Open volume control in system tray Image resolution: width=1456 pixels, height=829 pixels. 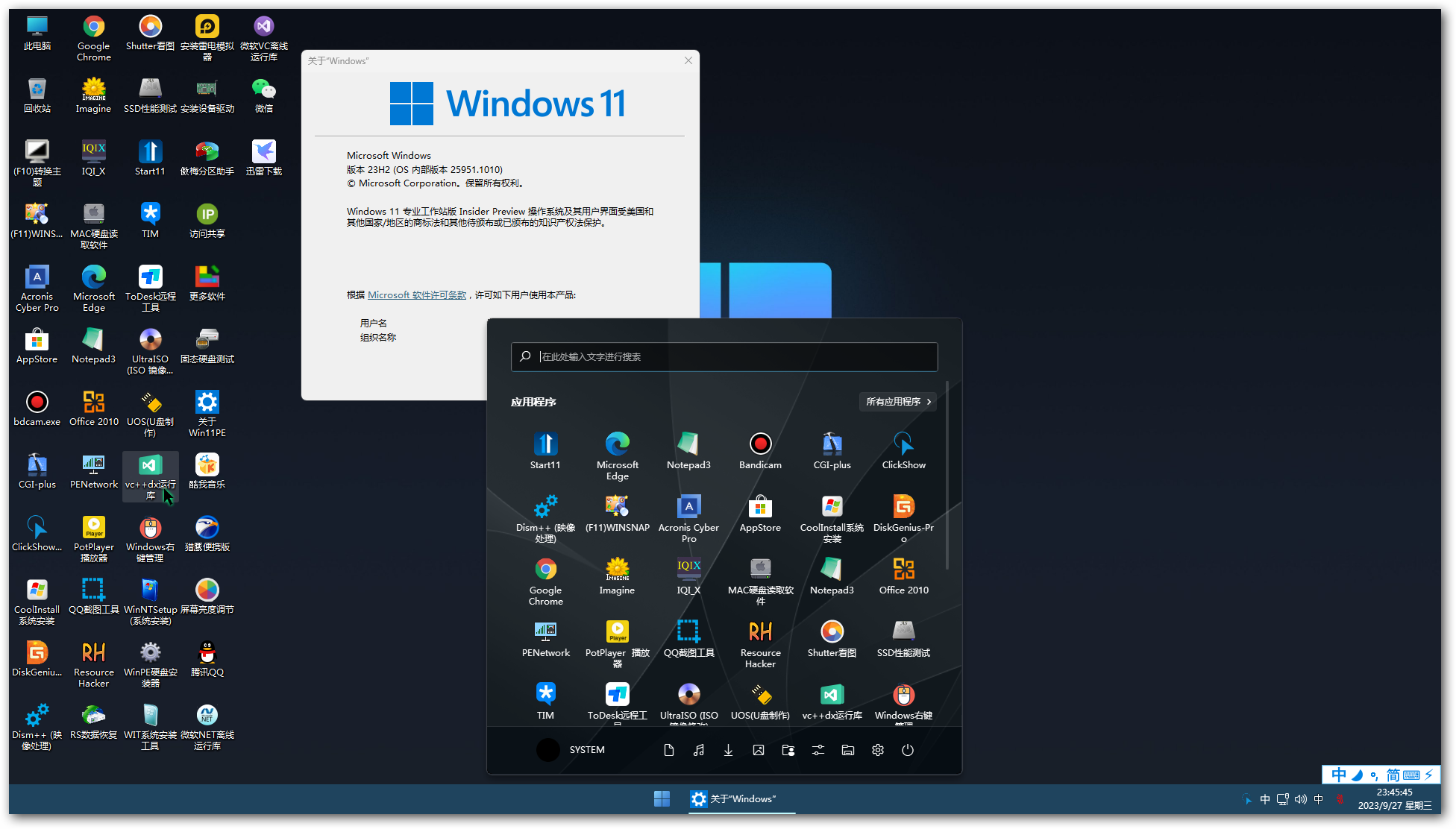pos(1300,799)
